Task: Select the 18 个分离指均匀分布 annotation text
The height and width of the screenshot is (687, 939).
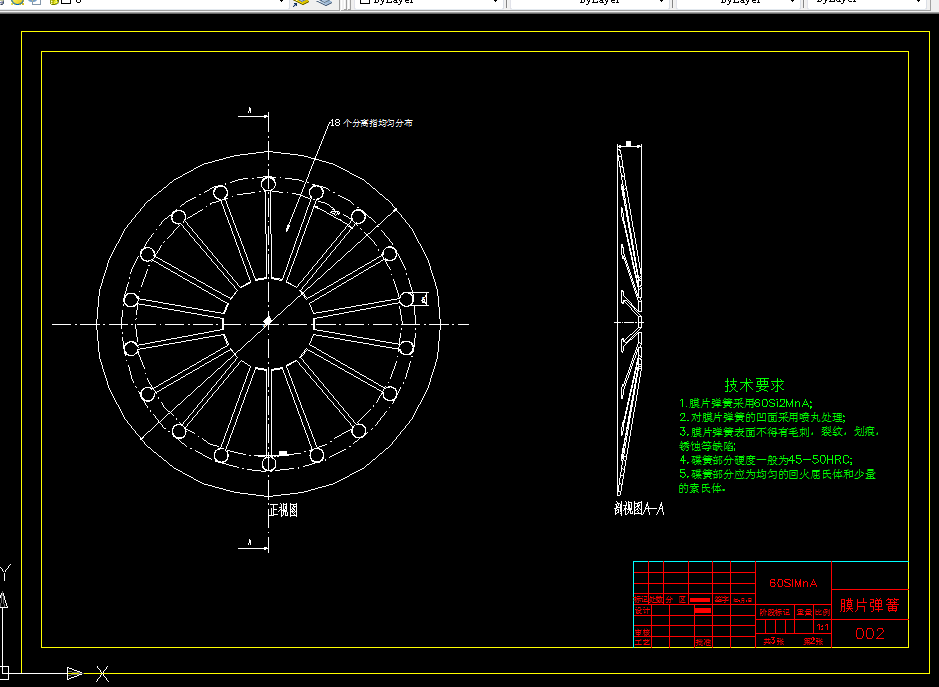Action: click(371, 123)
